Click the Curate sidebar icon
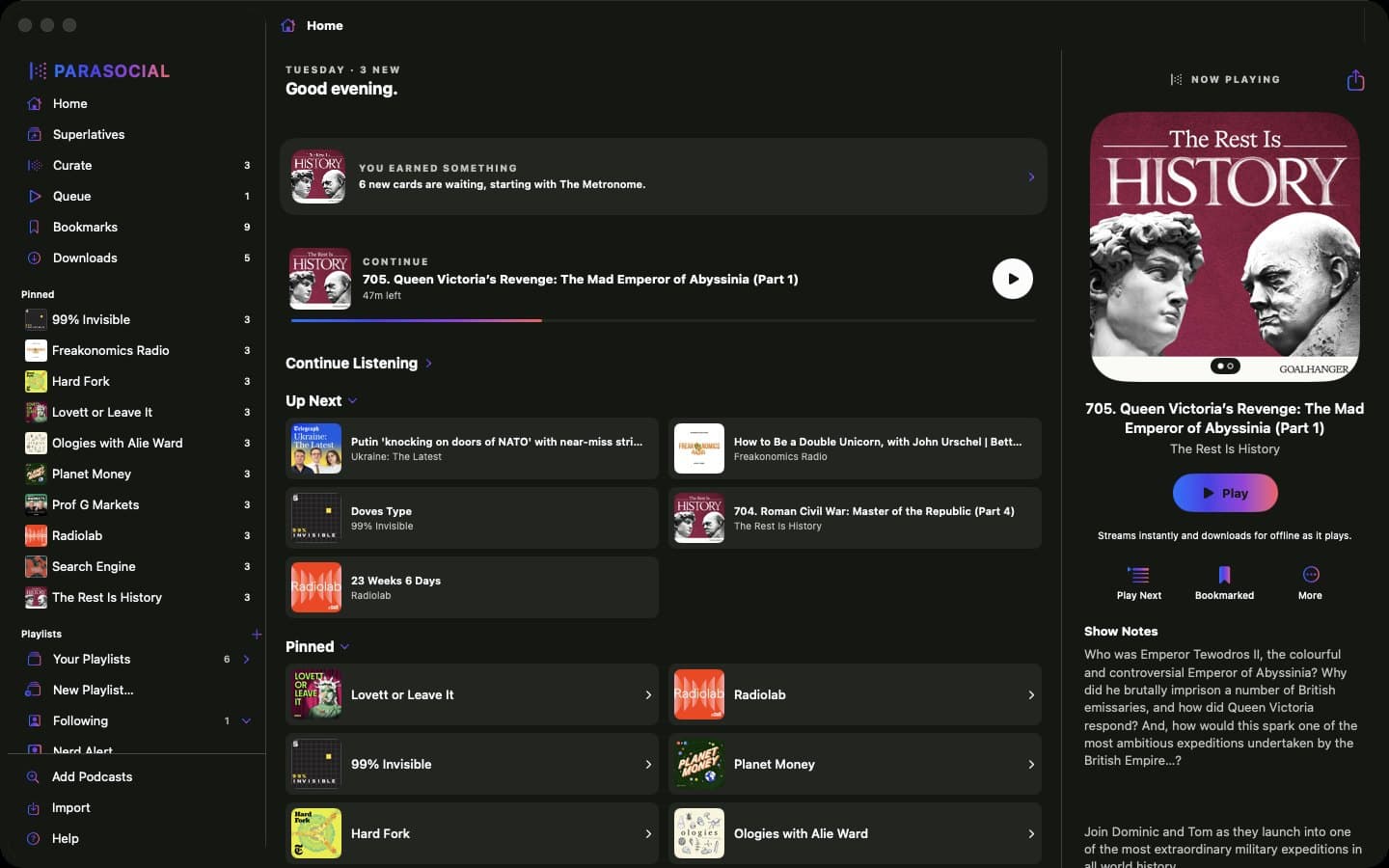 click(x=35, y=165)
